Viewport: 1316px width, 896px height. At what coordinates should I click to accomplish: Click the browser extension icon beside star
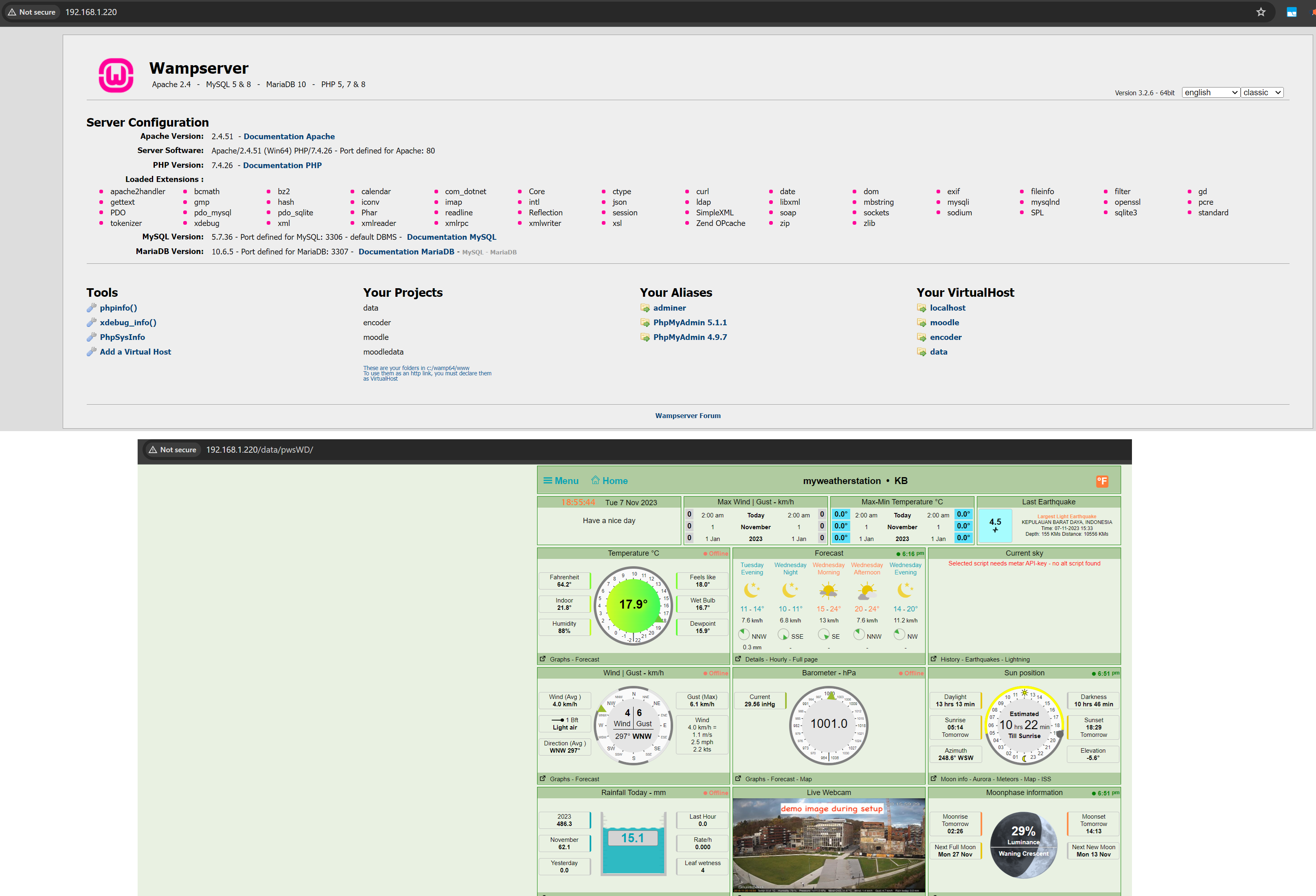click(1291, 12)
